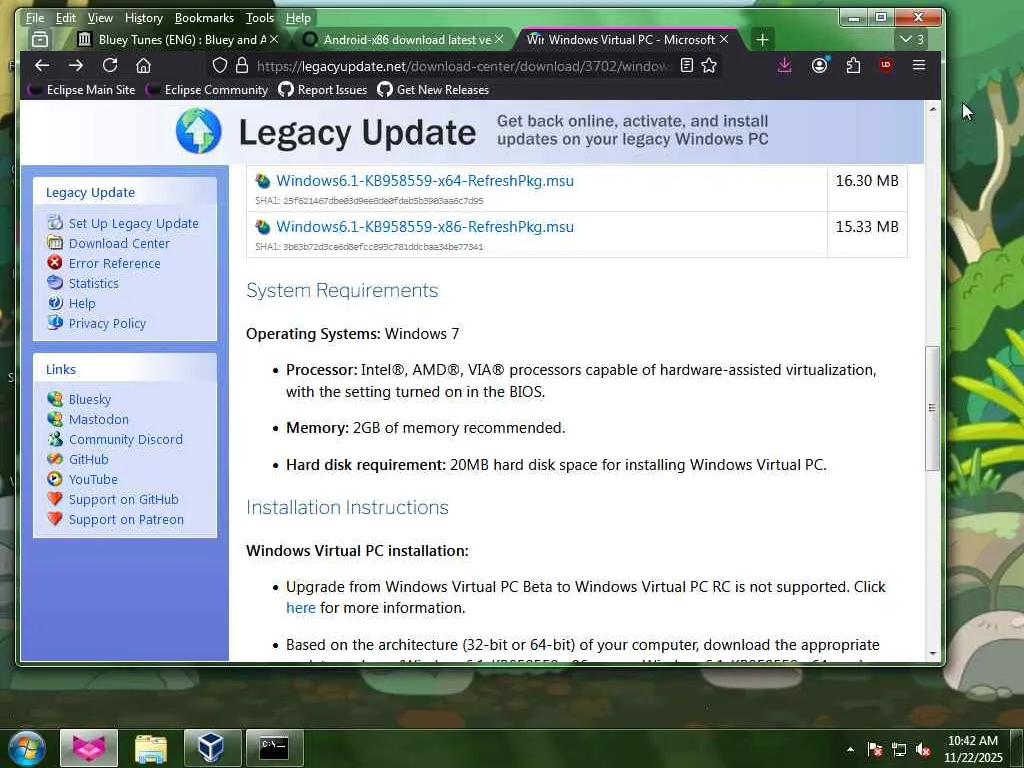The image size is (1024, 768).
Task: Open the Help menu
Action: pos(298,18)
